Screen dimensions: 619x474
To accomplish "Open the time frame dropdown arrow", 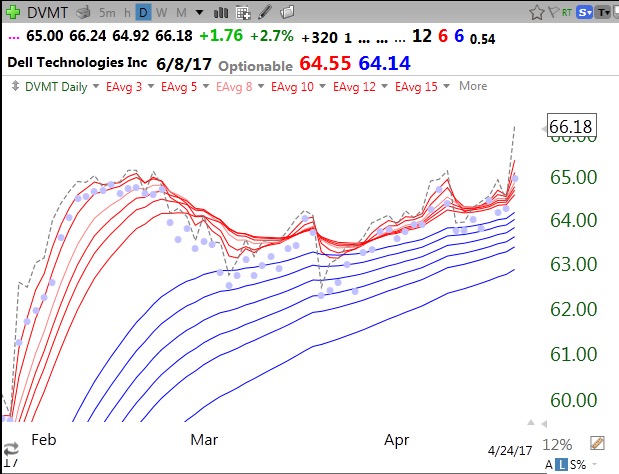I will tap(200, 13).
